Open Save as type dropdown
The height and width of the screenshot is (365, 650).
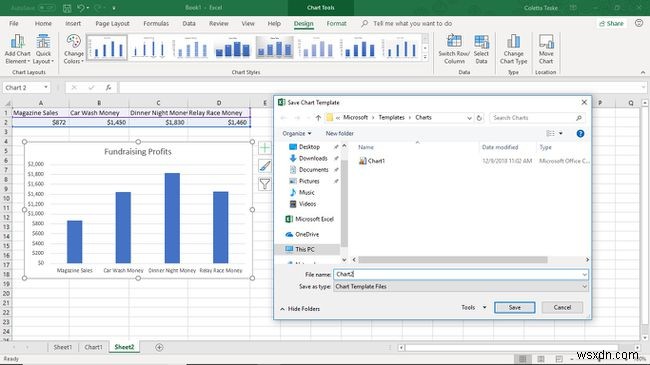click(x=461, y=287)
